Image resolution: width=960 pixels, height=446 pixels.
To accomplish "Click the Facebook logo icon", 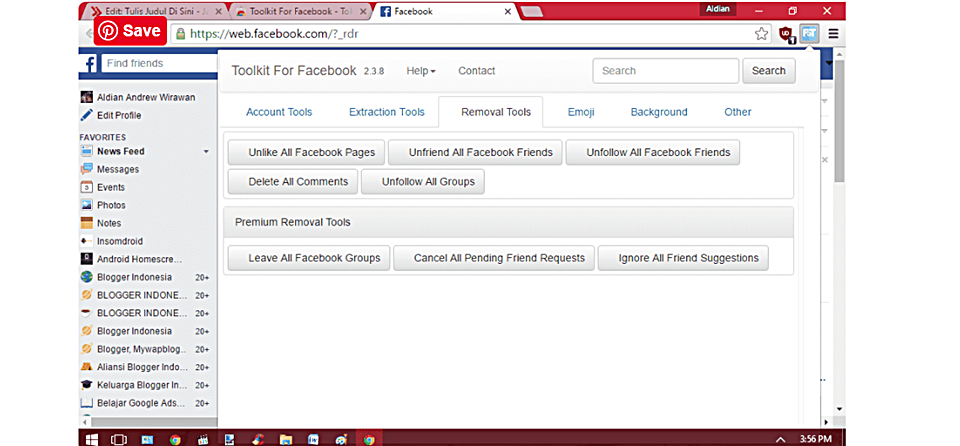I will pos(90,64).
